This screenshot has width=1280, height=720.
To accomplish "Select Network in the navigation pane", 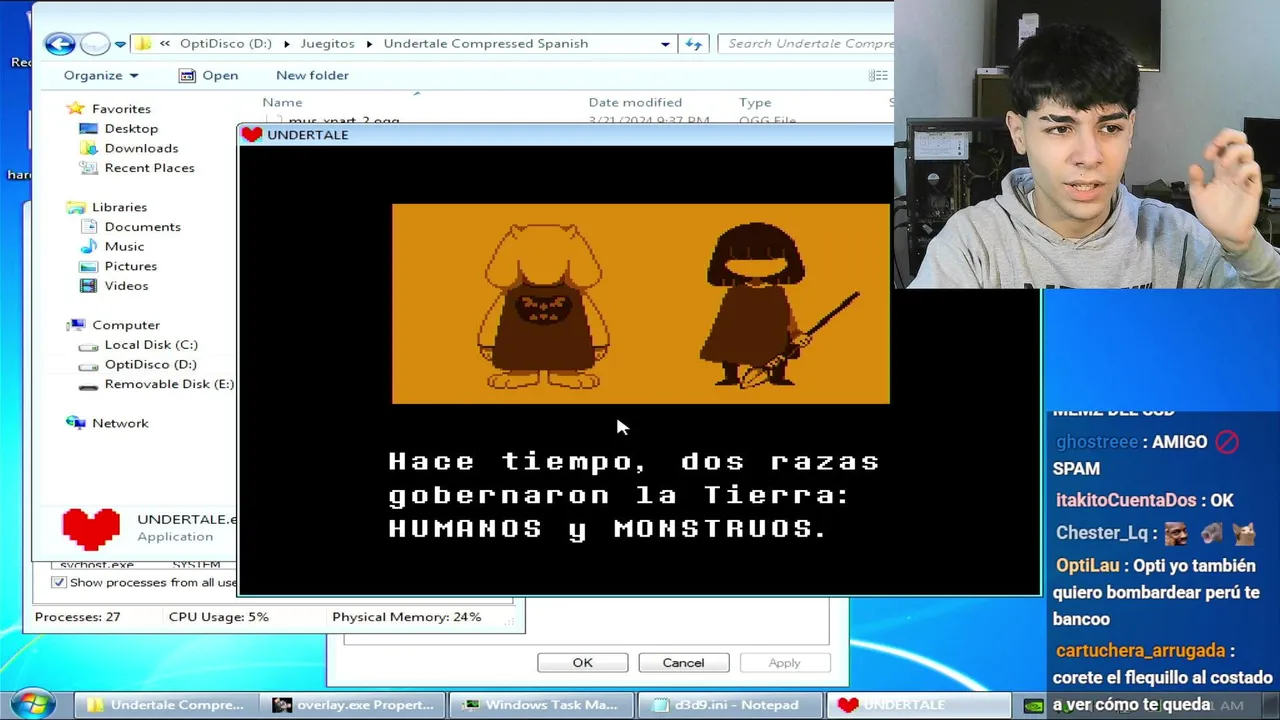I will pyautogui.click(x=120, y=423).
